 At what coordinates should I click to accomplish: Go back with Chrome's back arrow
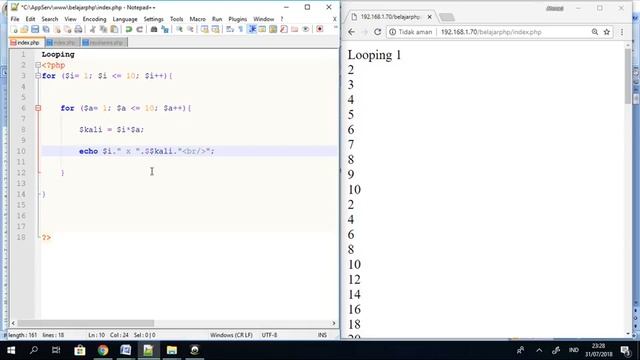[351, 32]
